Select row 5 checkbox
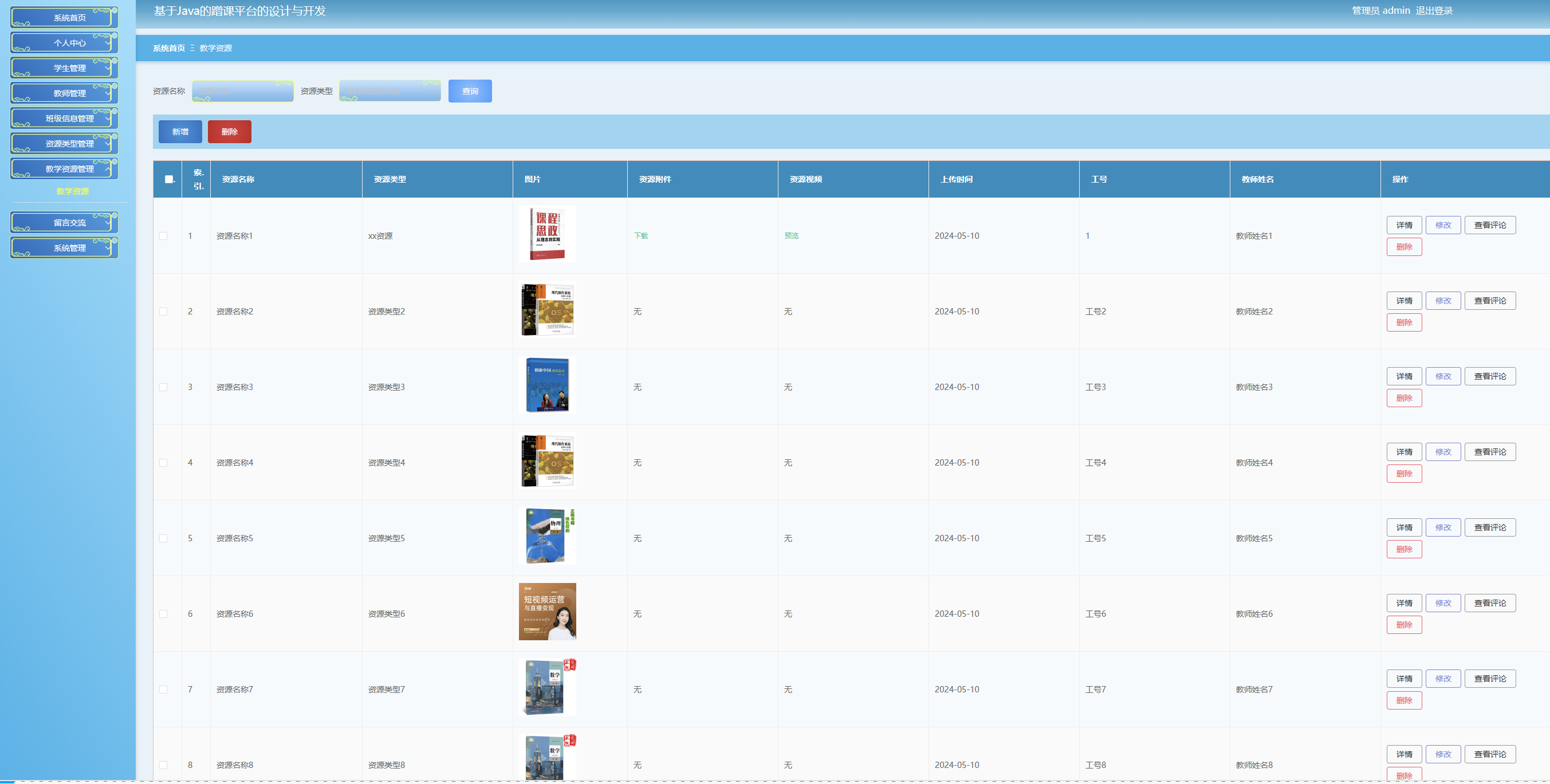The height and width of the screenshot is (784, 1550). click(163, 538)
